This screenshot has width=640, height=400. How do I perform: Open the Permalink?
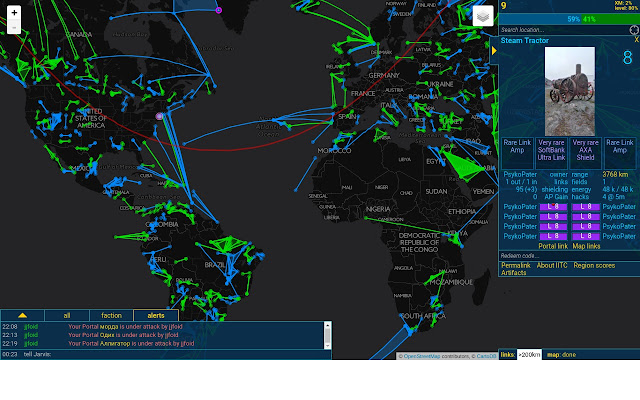[x=516, y=265]
